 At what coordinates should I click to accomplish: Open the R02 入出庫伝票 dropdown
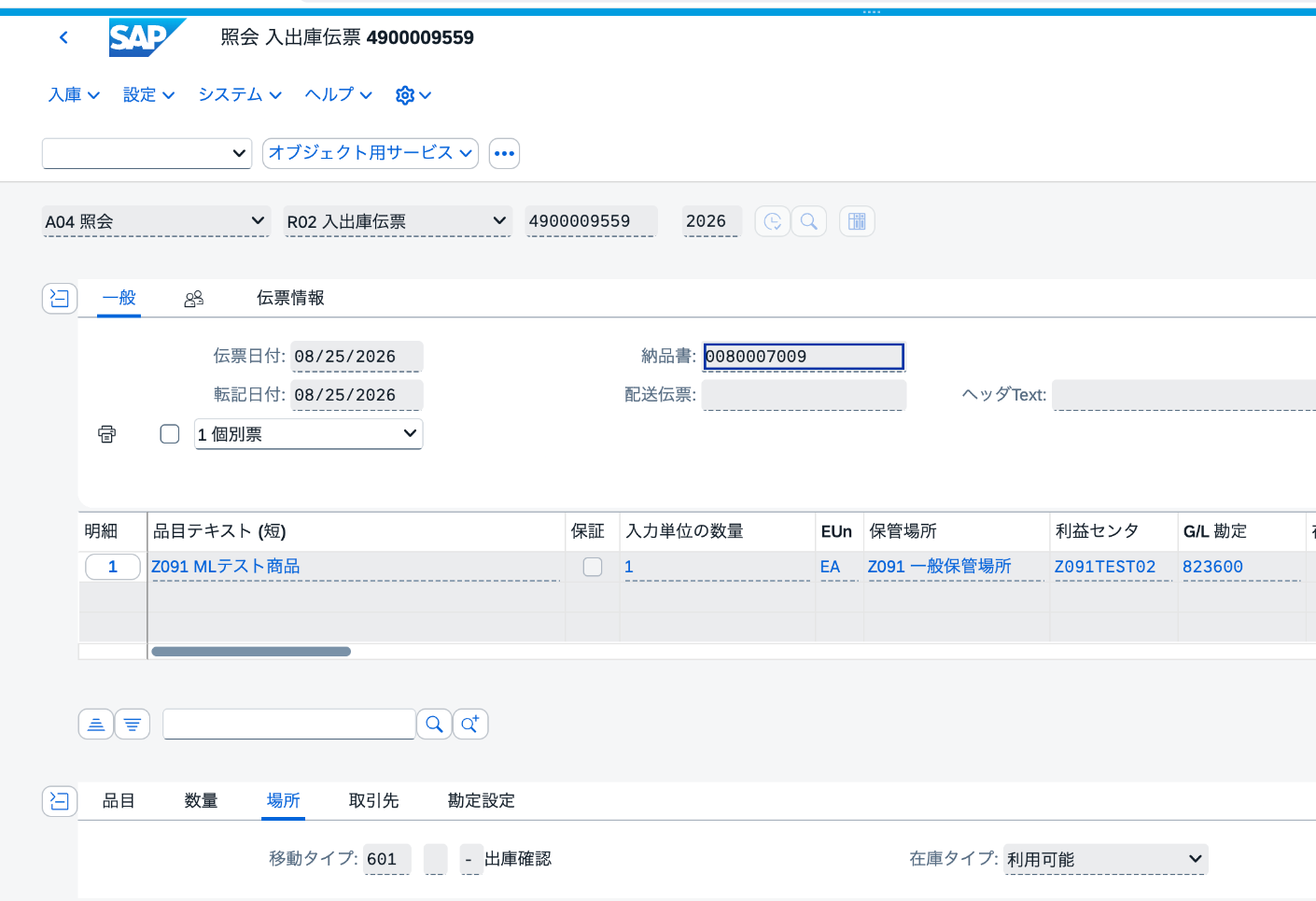click(x=398, y=221)
